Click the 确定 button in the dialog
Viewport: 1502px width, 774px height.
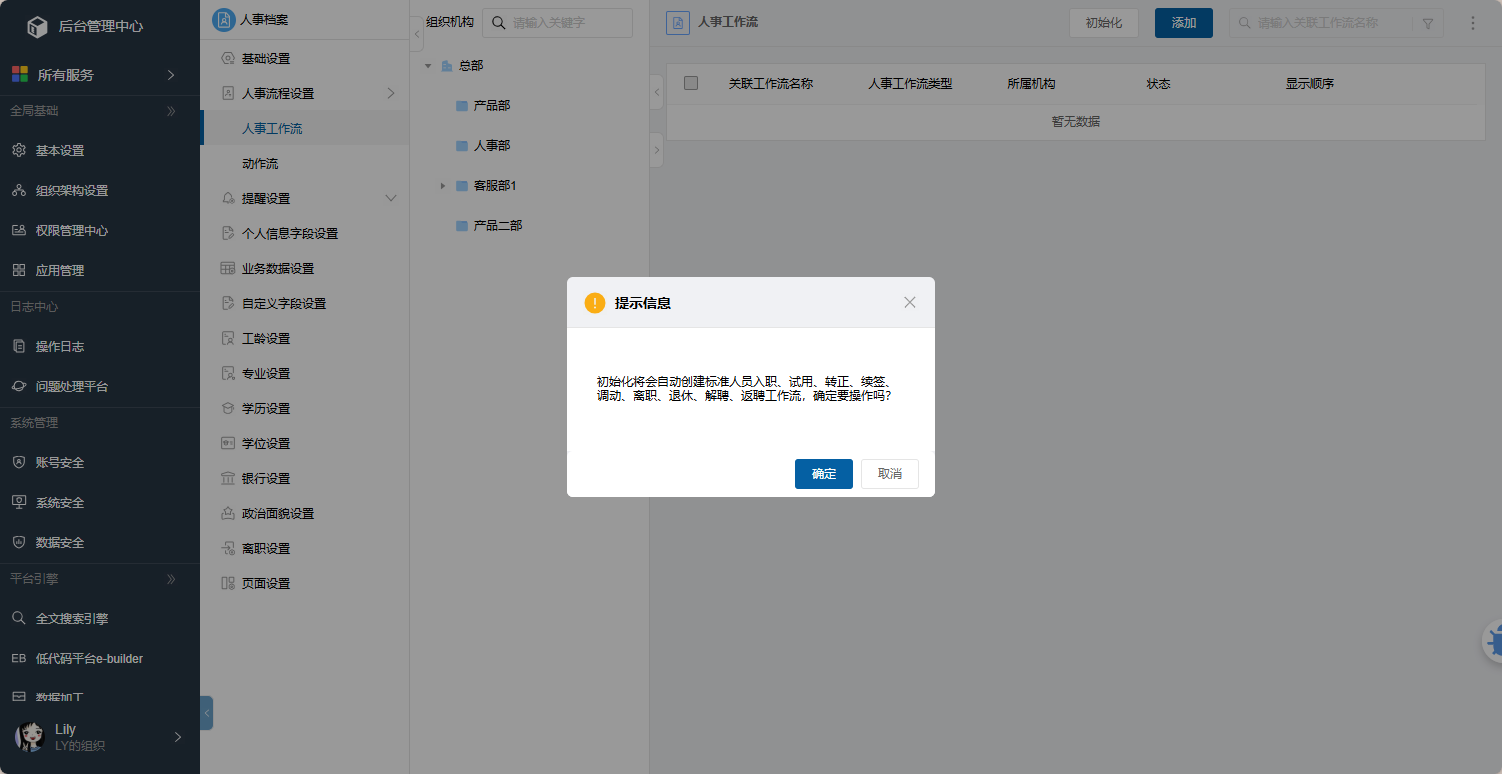823,474
